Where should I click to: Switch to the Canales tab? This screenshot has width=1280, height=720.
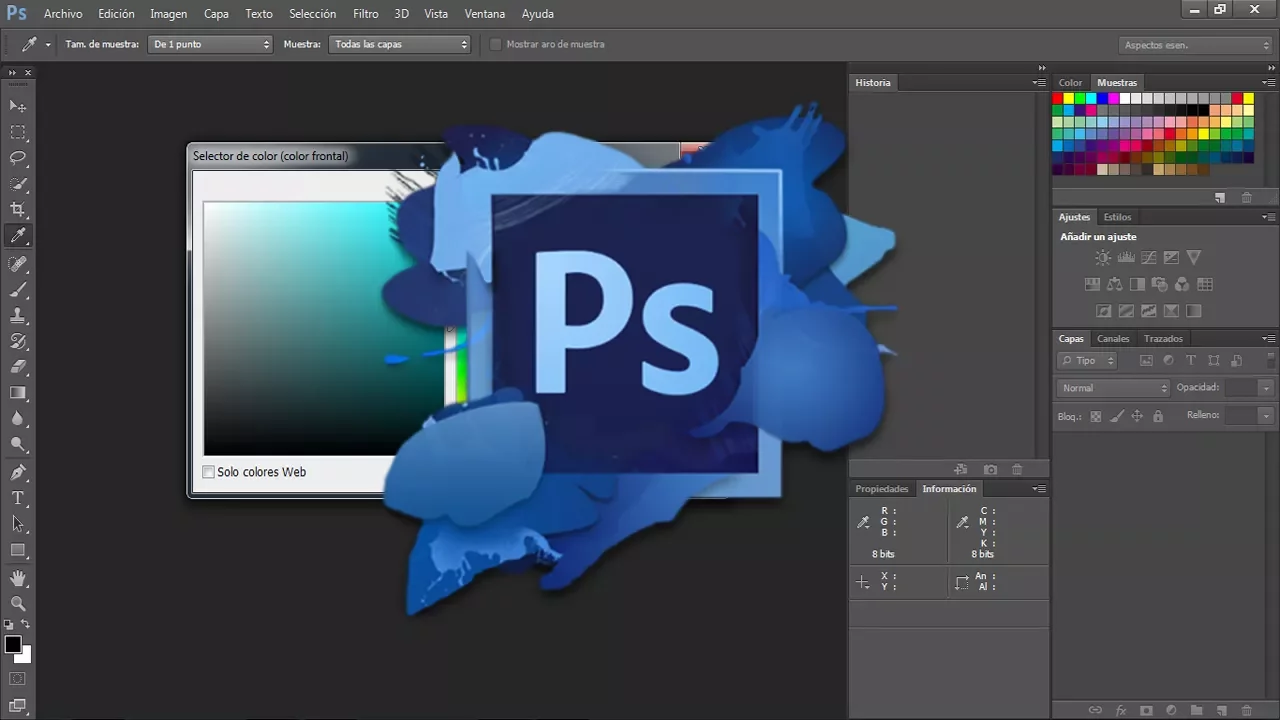1113,339
